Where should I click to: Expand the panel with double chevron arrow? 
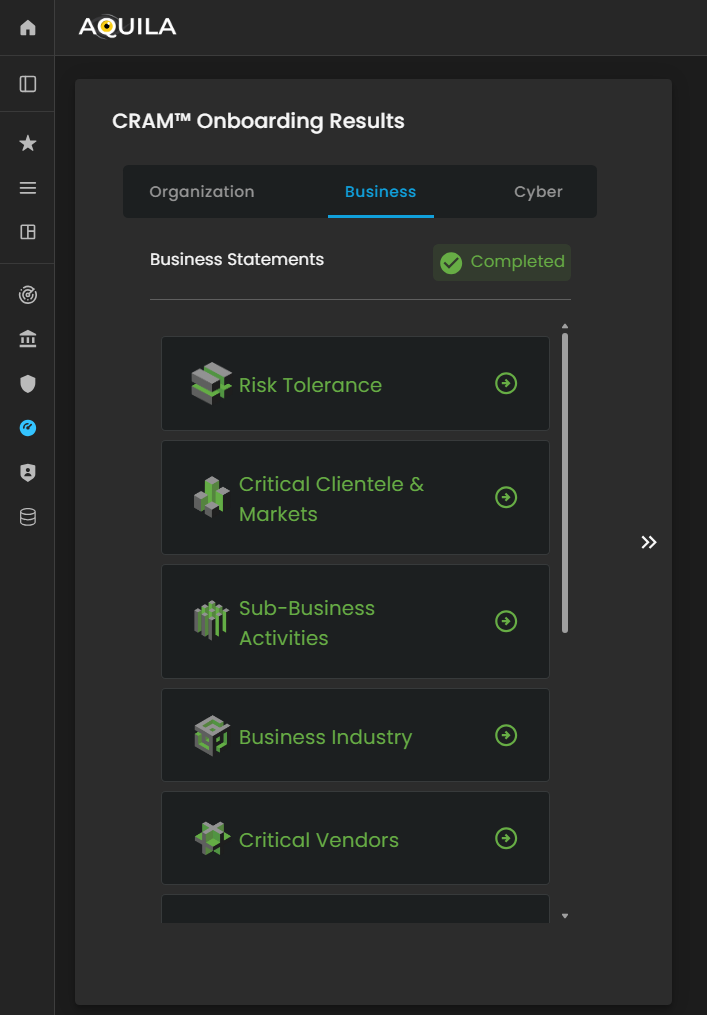click(649, 542)
